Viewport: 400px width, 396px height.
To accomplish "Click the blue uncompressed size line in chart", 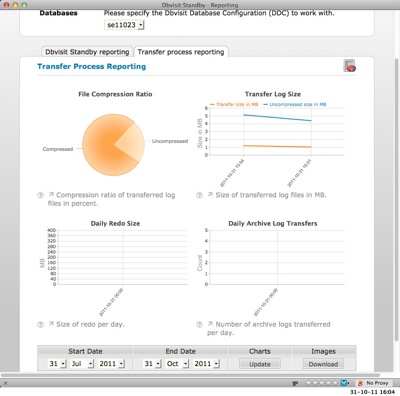I will (x=277, y=118).
